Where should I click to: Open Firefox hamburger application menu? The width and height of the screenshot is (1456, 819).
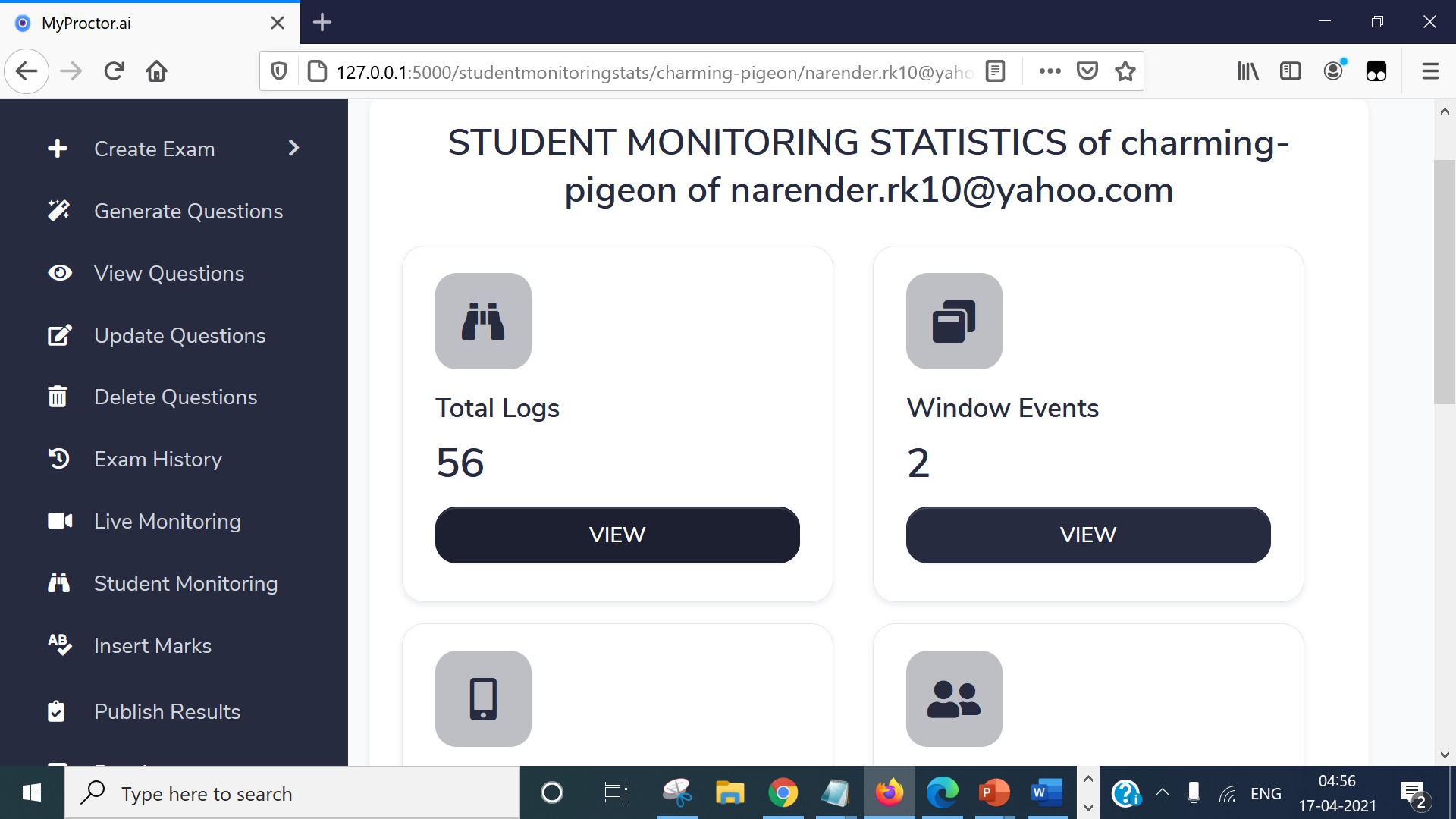point(1430,71)
